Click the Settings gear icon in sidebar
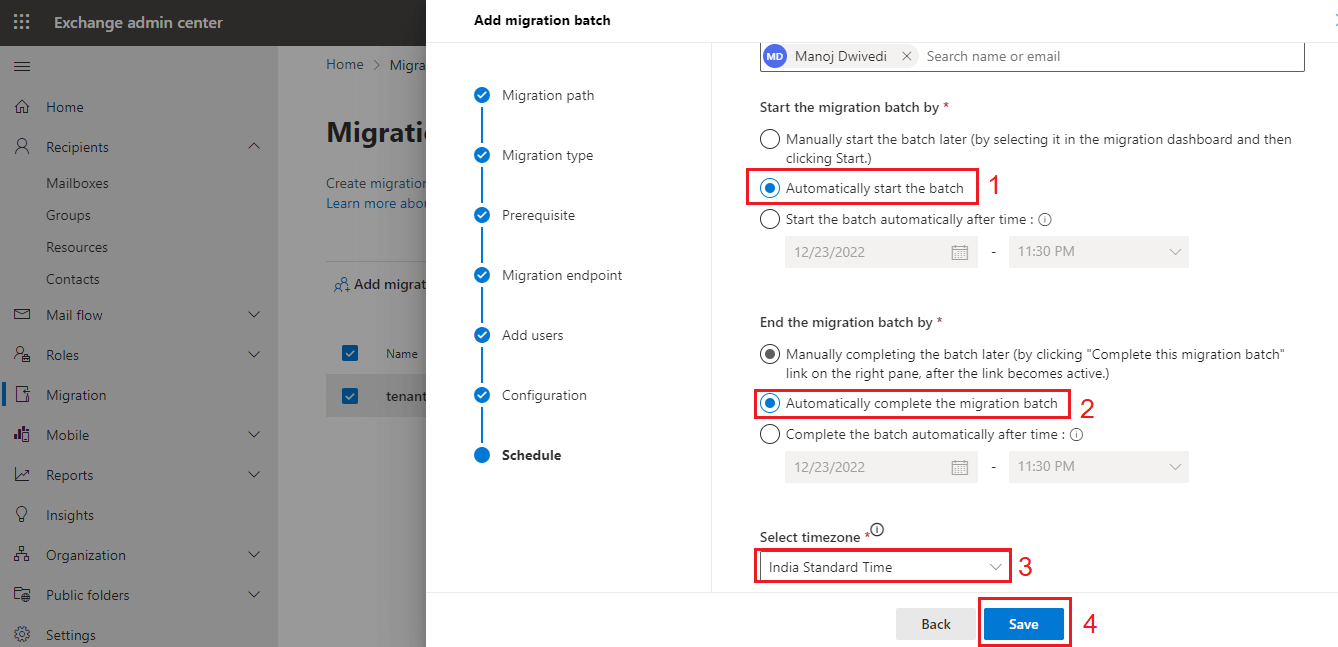This screenshot has width=1338, height=647. (22, 635)
